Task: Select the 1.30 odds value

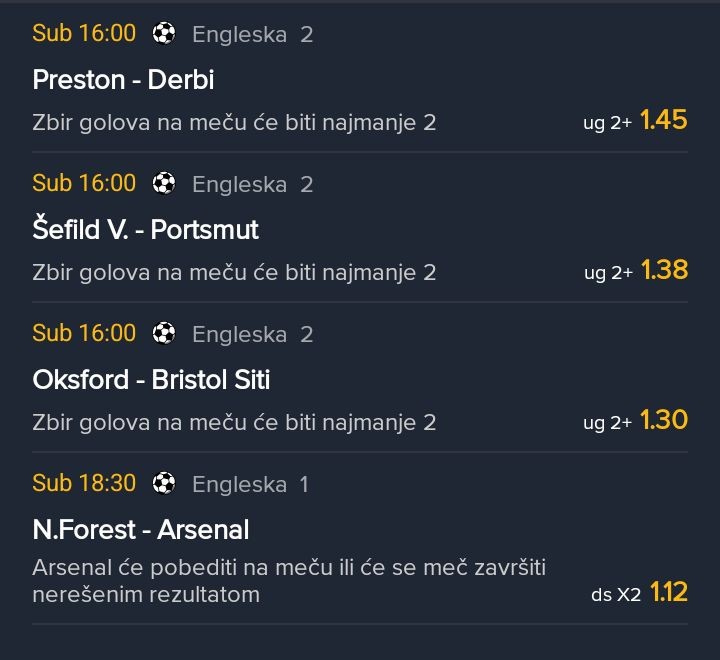Action: tap(664, 420)
